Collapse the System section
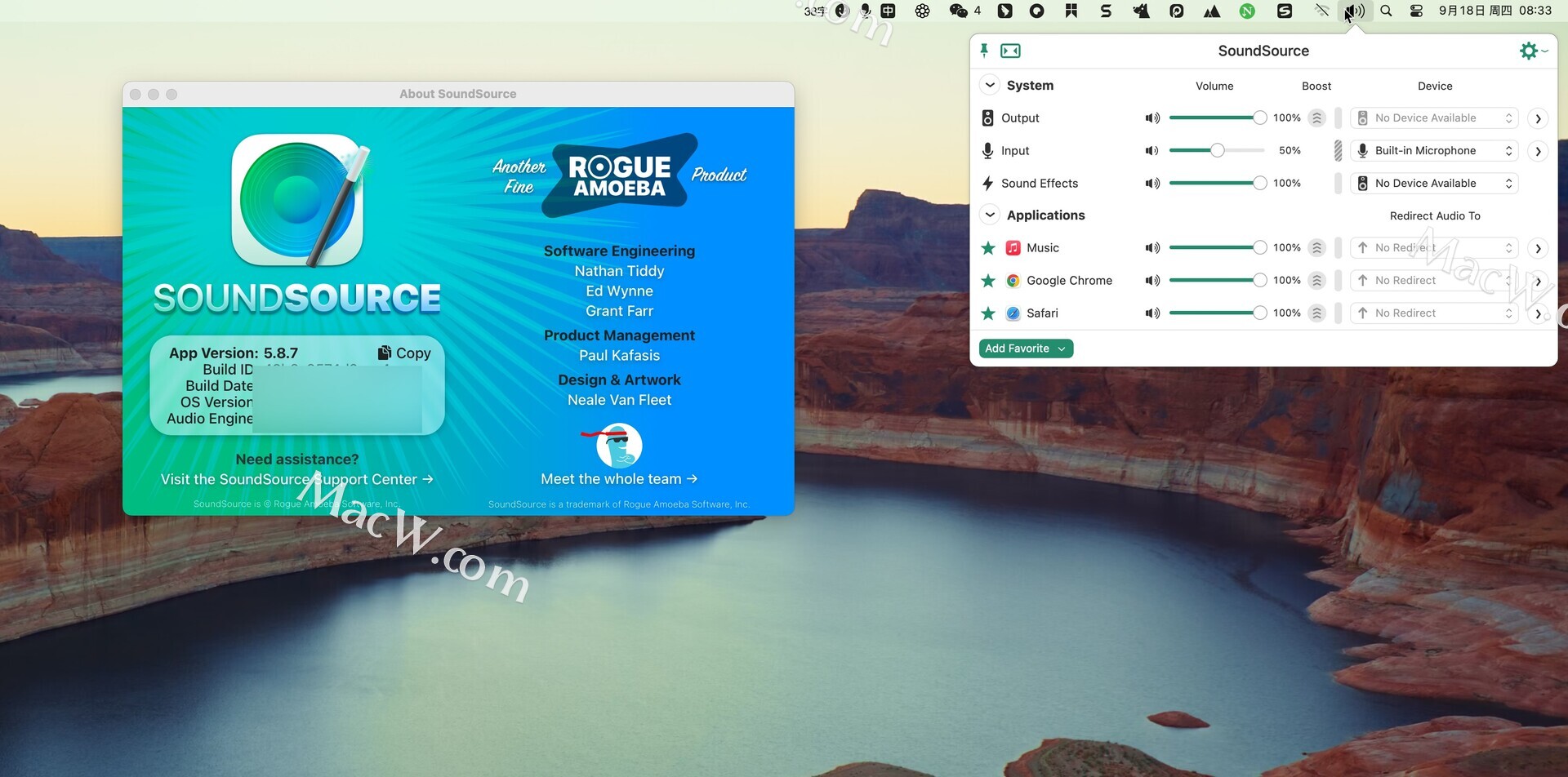The height and width of the screenshot is (777, 1568). [989, 85]
